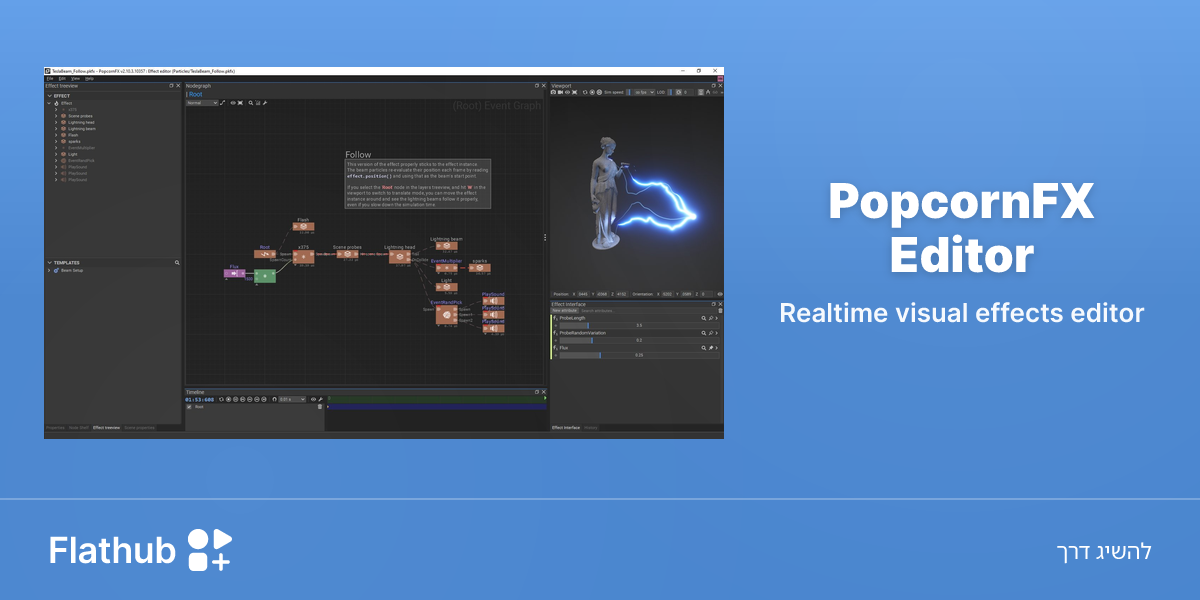
Task: Adjust the ProbeLength slider
Action: pos(639,325)
